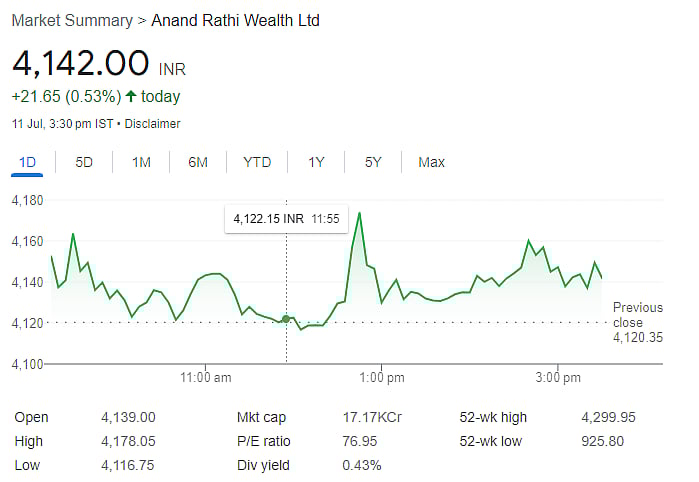
Task: Click the Open value 4,139.00
Action: coord(128,417)
